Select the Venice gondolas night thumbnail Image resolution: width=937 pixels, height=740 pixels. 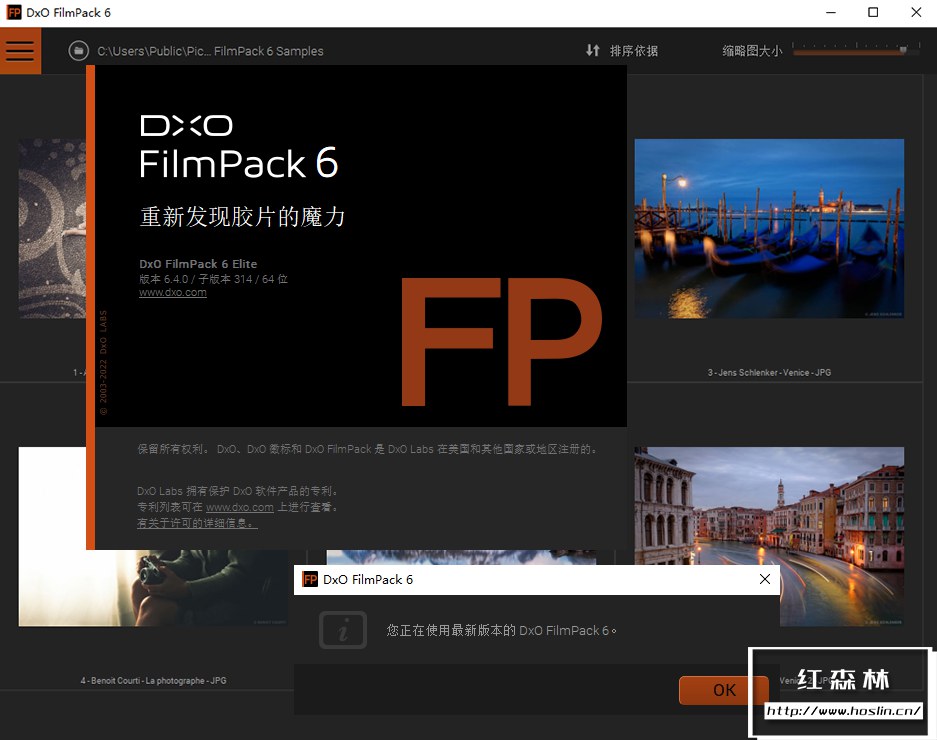coord(769,228)
